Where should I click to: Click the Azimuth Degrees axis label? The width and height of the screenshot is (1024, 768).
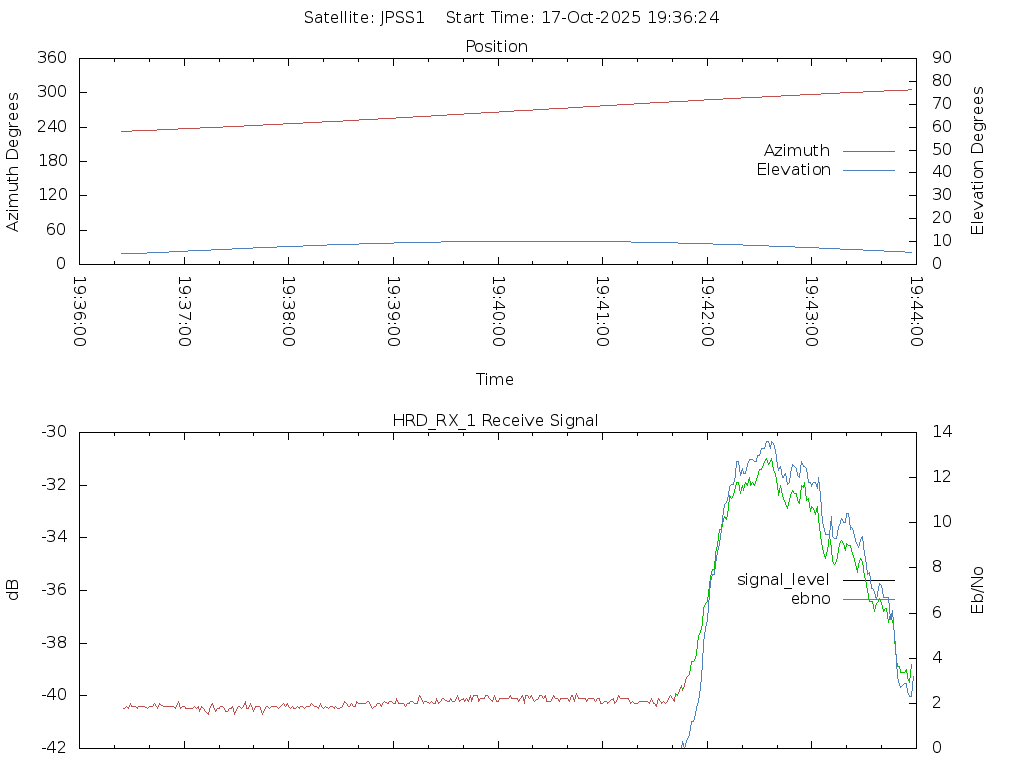(x=13, y=161)
